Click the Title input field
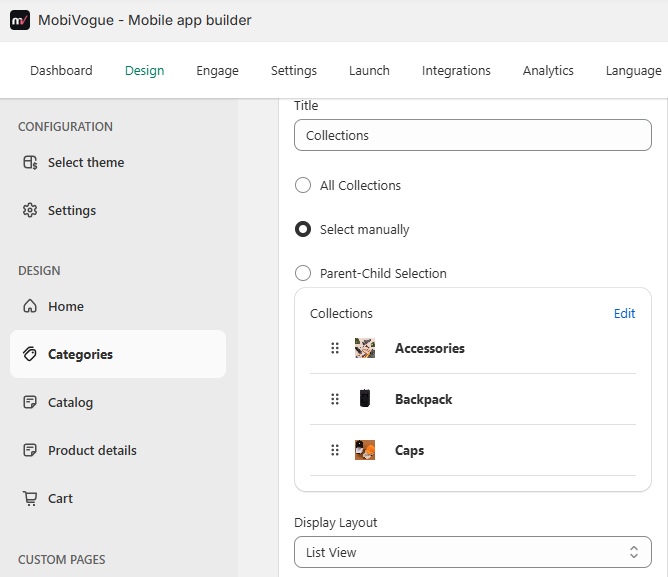Screen dimensions: 668x577 point(472,135)
